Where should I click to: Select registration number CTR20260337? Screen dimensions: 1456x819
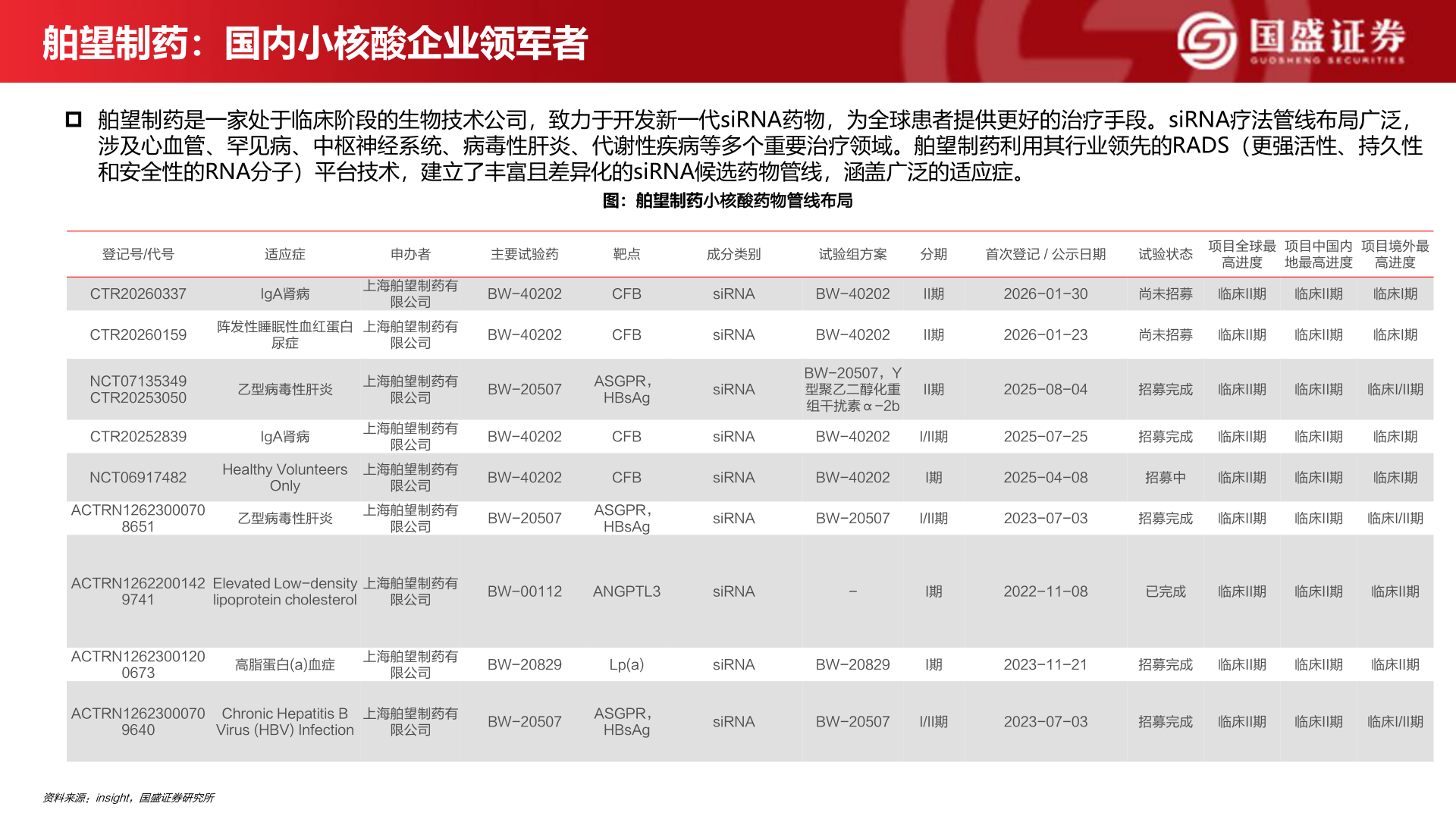138,293
